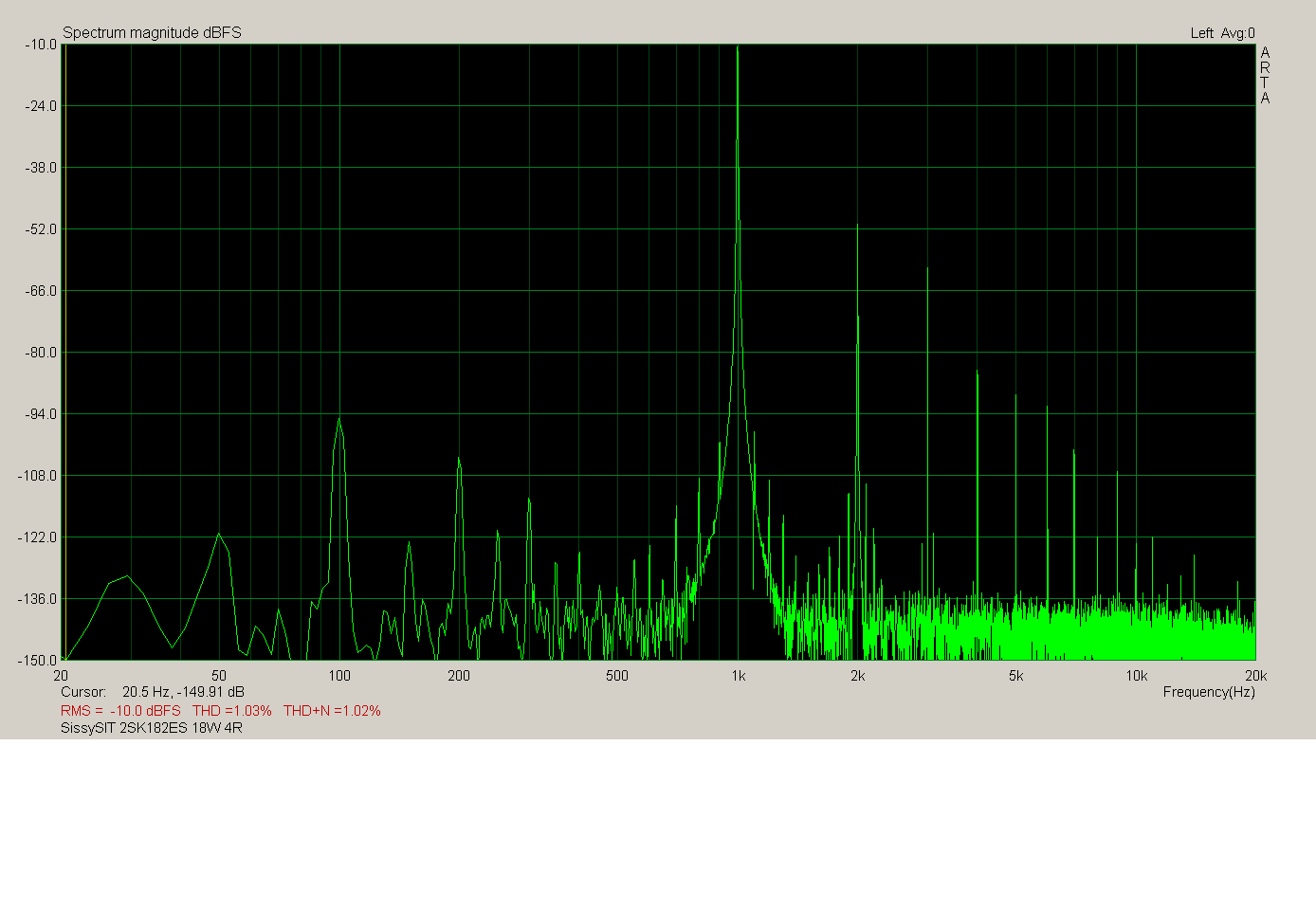1316x910 pixels.
Task: Click the -38.0 y-axis label
Action: pos(40,168)
